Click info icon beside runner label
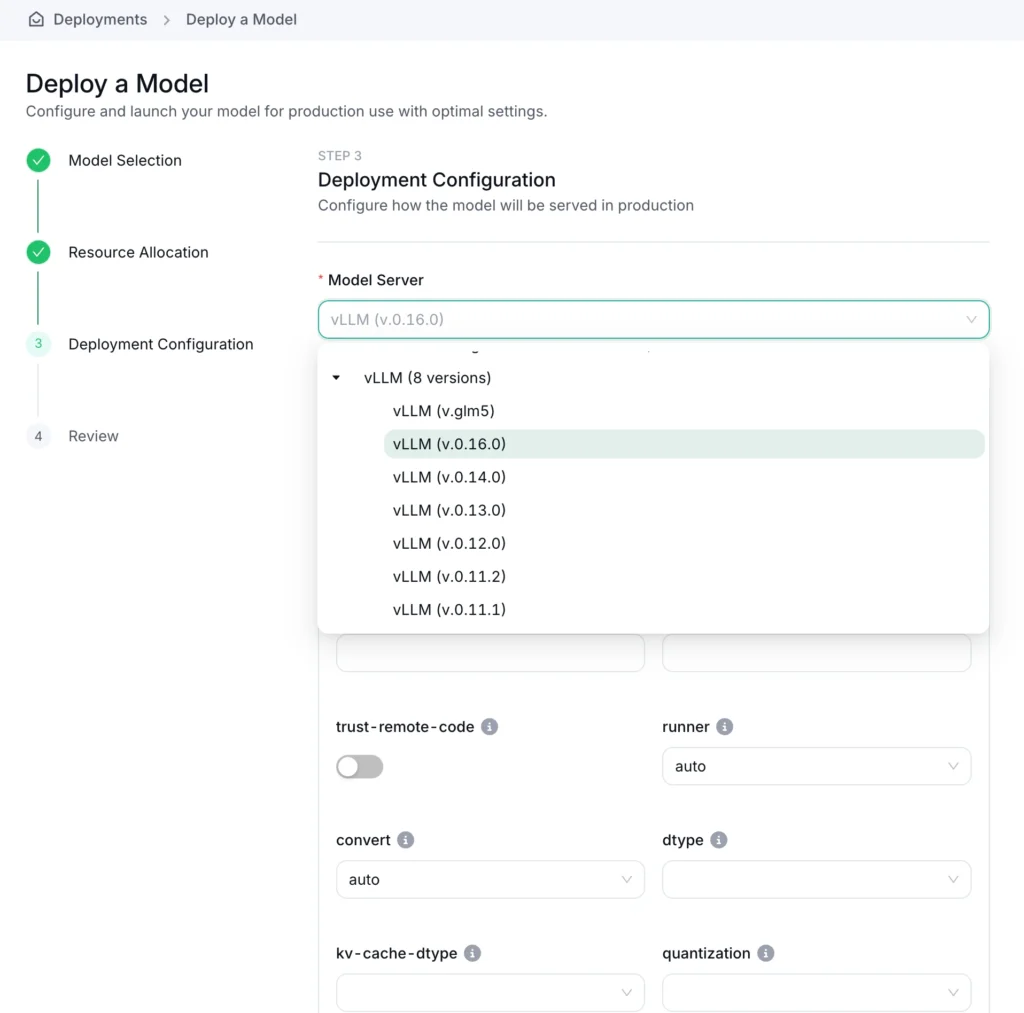This screenshot has width=1024, height=1013. click(725, 727)
